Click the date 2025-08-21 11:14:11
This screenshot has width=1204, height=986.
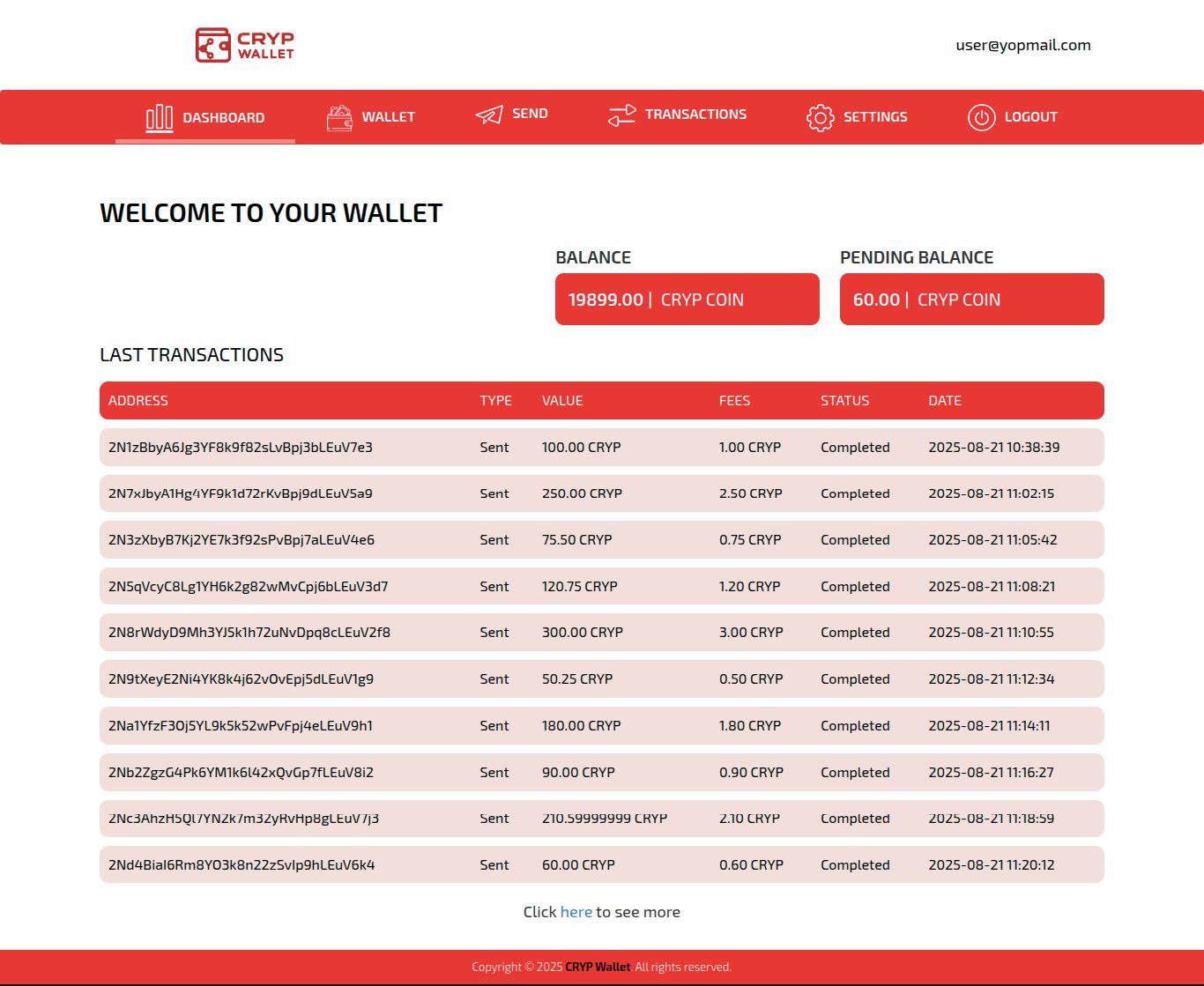click(x=989, y=726)
